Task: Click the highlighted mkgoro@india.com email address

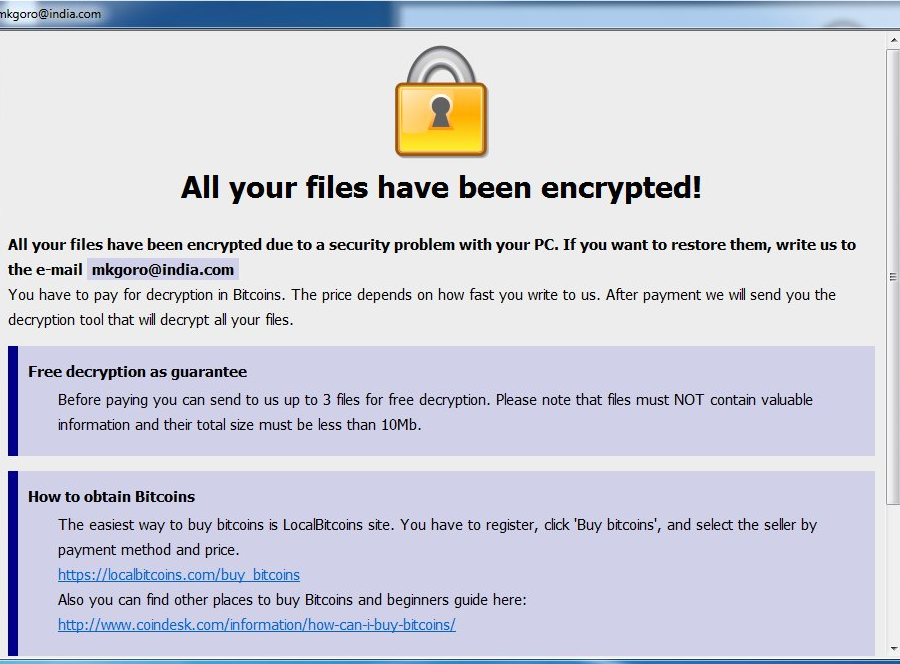Action: 162,270
